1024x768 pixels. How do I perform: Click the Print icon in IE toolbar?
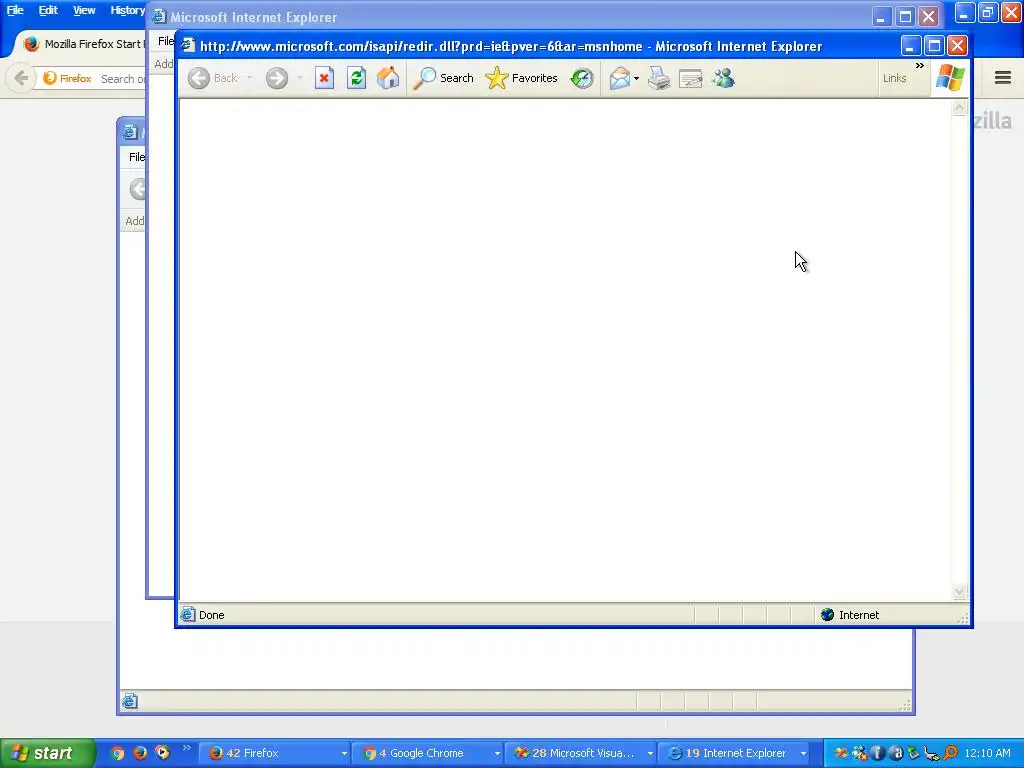[659, 78]
